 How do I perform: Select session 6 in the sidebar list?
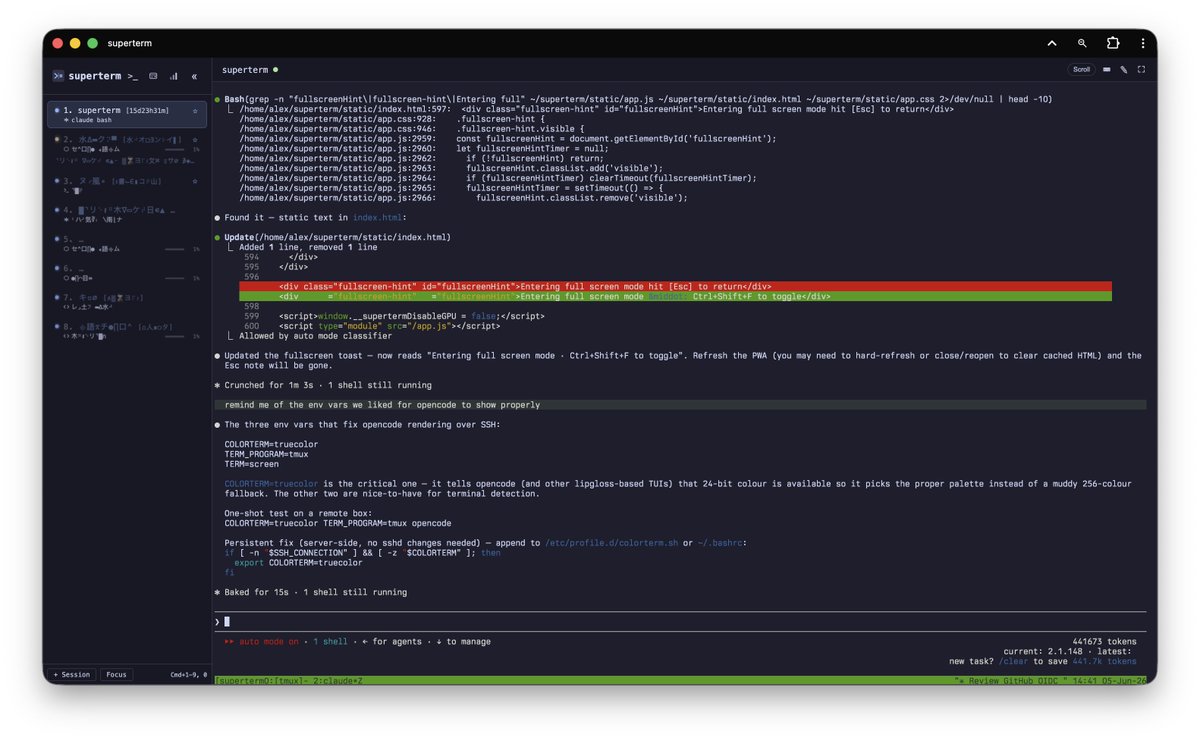(x=127, y=272)
